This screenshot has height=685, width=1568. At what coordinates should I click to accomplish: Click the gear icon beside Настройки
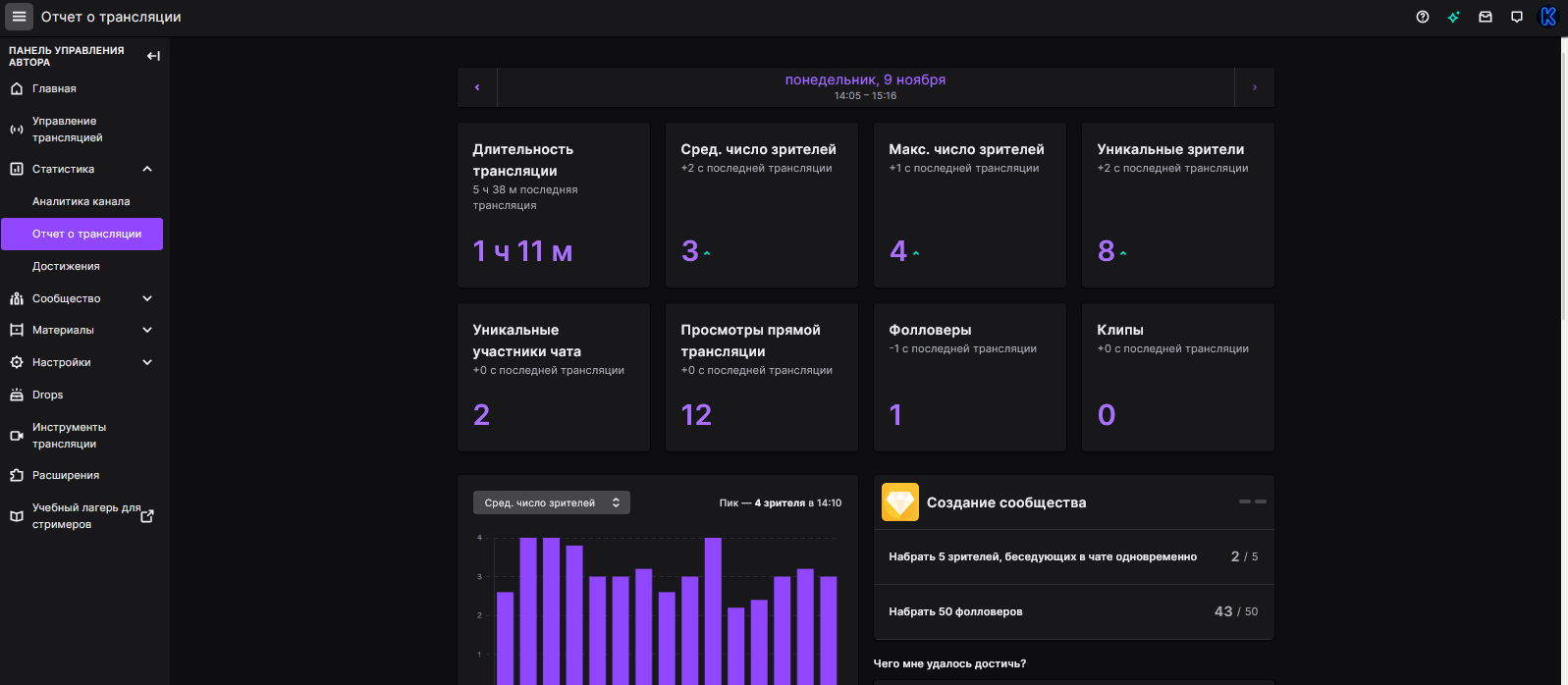coord(17,362)
